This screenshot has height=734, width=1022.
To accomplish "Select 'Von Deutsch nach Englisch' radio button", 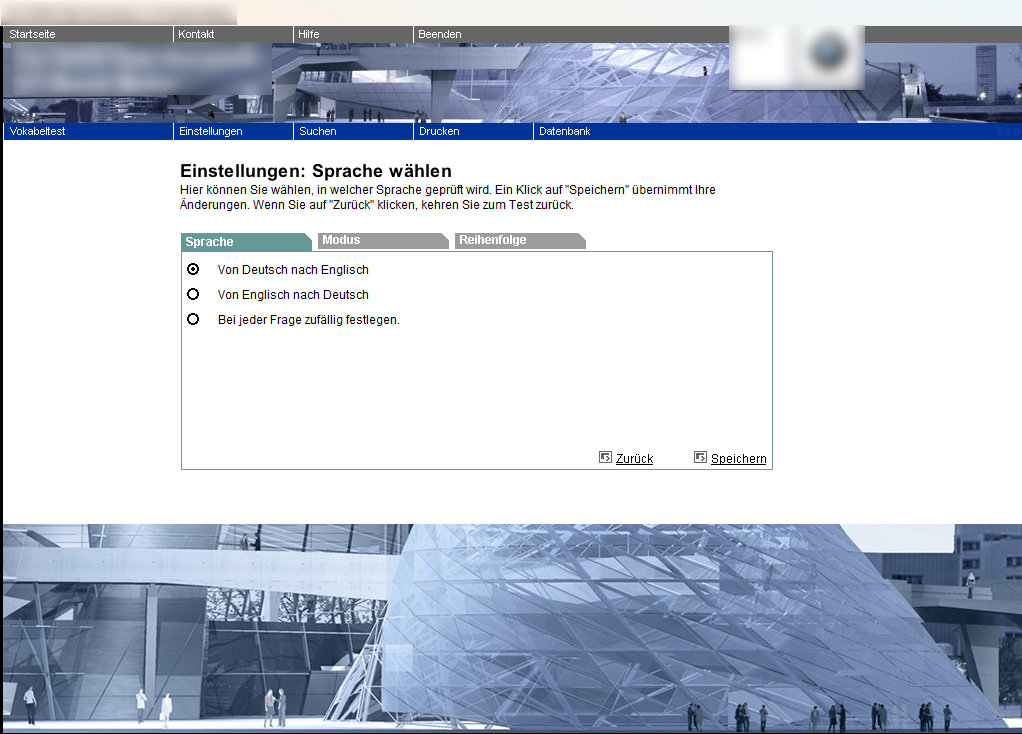I will pyautogui.click(x=193, y=269).
